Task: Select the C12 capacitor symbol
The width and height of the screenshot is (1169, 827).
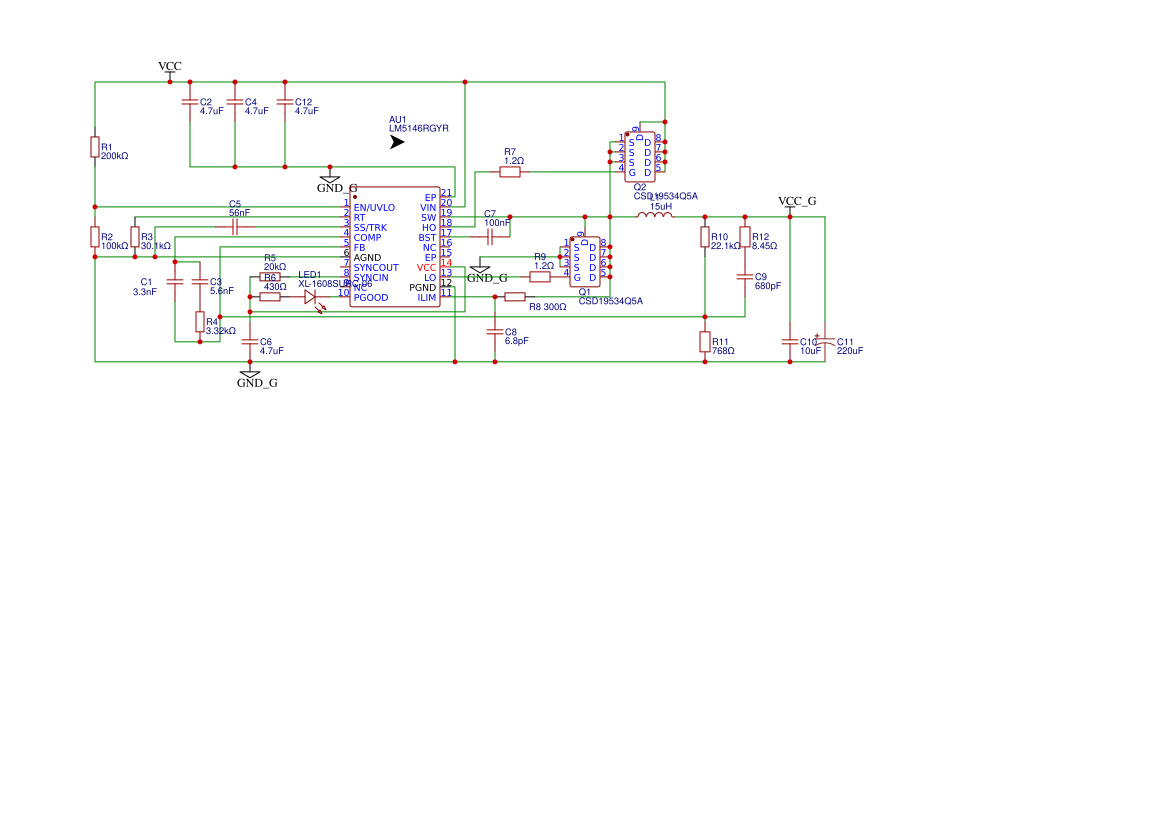Action: pos(285,102)
